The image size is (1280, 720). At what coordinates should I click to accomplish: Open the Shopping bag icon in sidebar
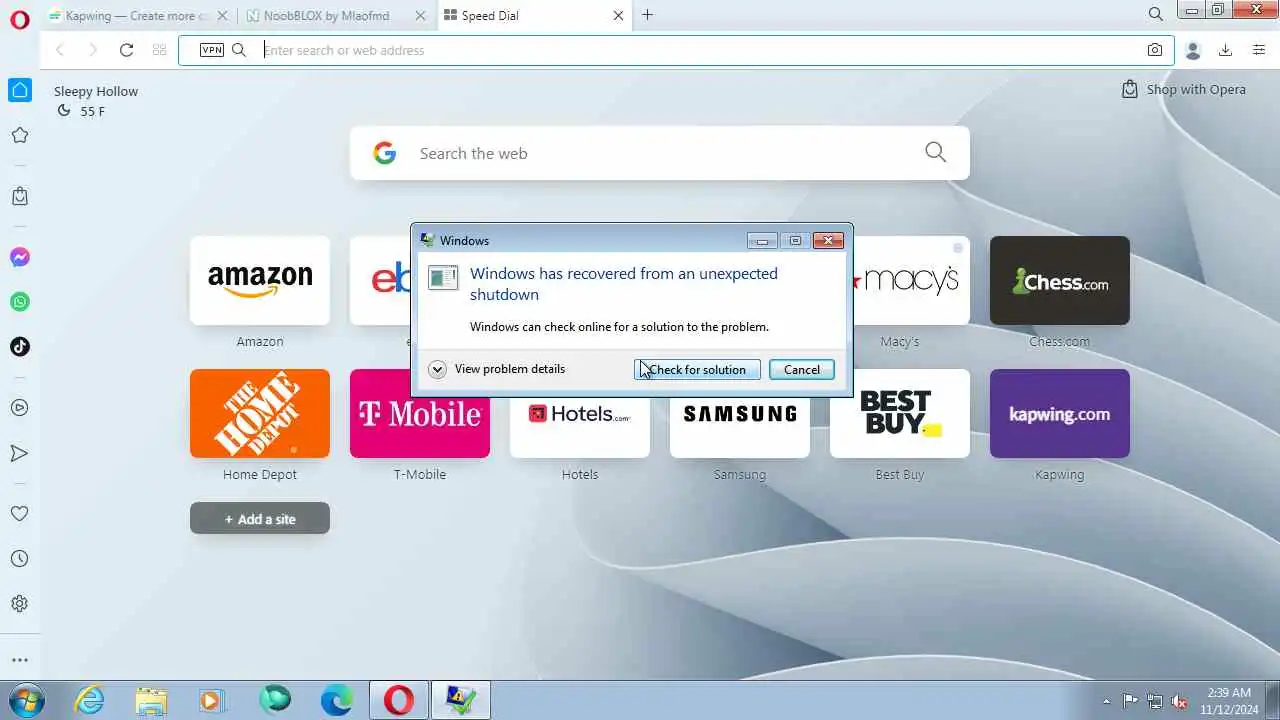[x=20, y=196]
